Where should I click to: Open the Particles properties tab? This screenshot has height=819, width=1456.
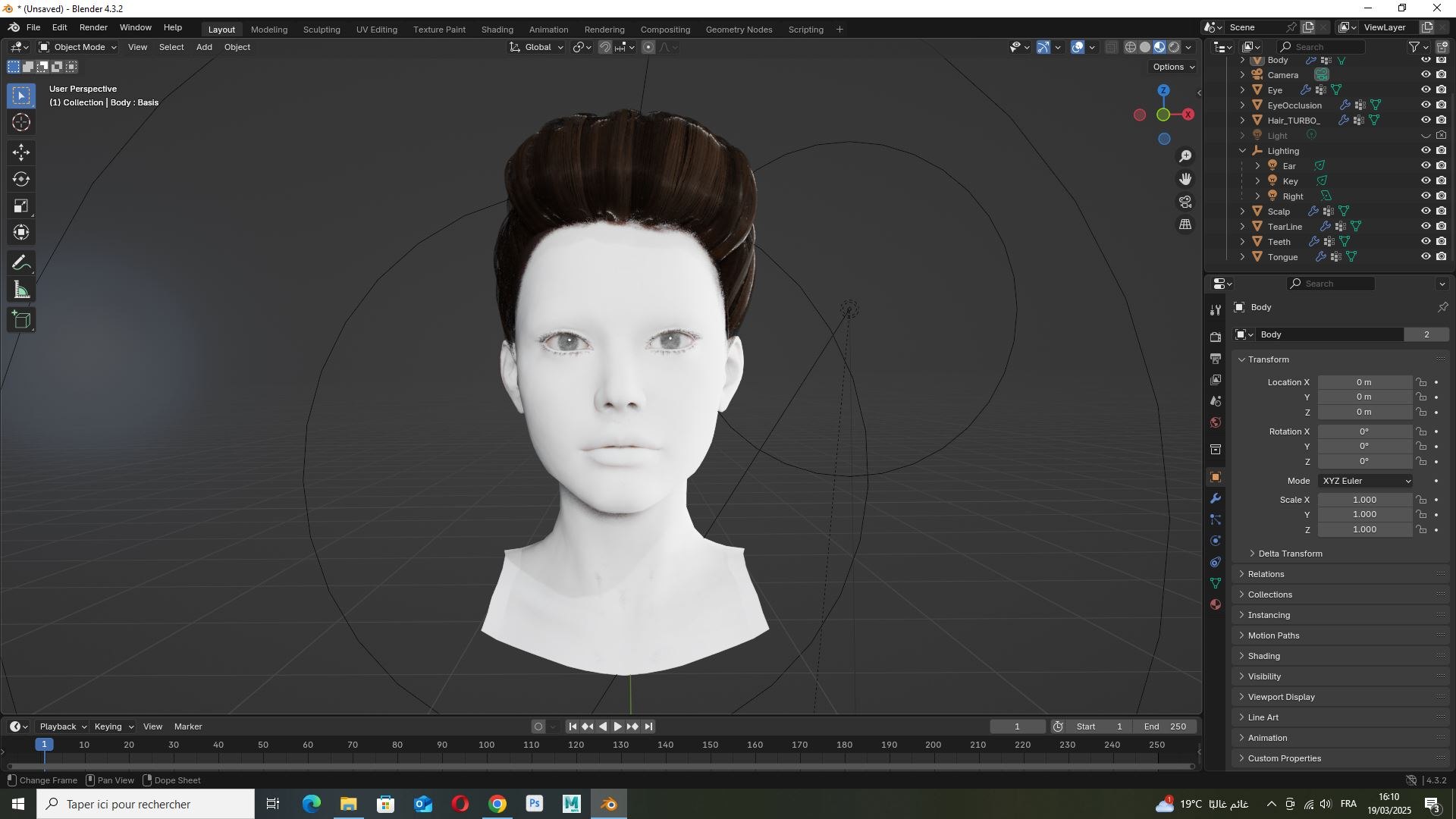click(1216, 519)
